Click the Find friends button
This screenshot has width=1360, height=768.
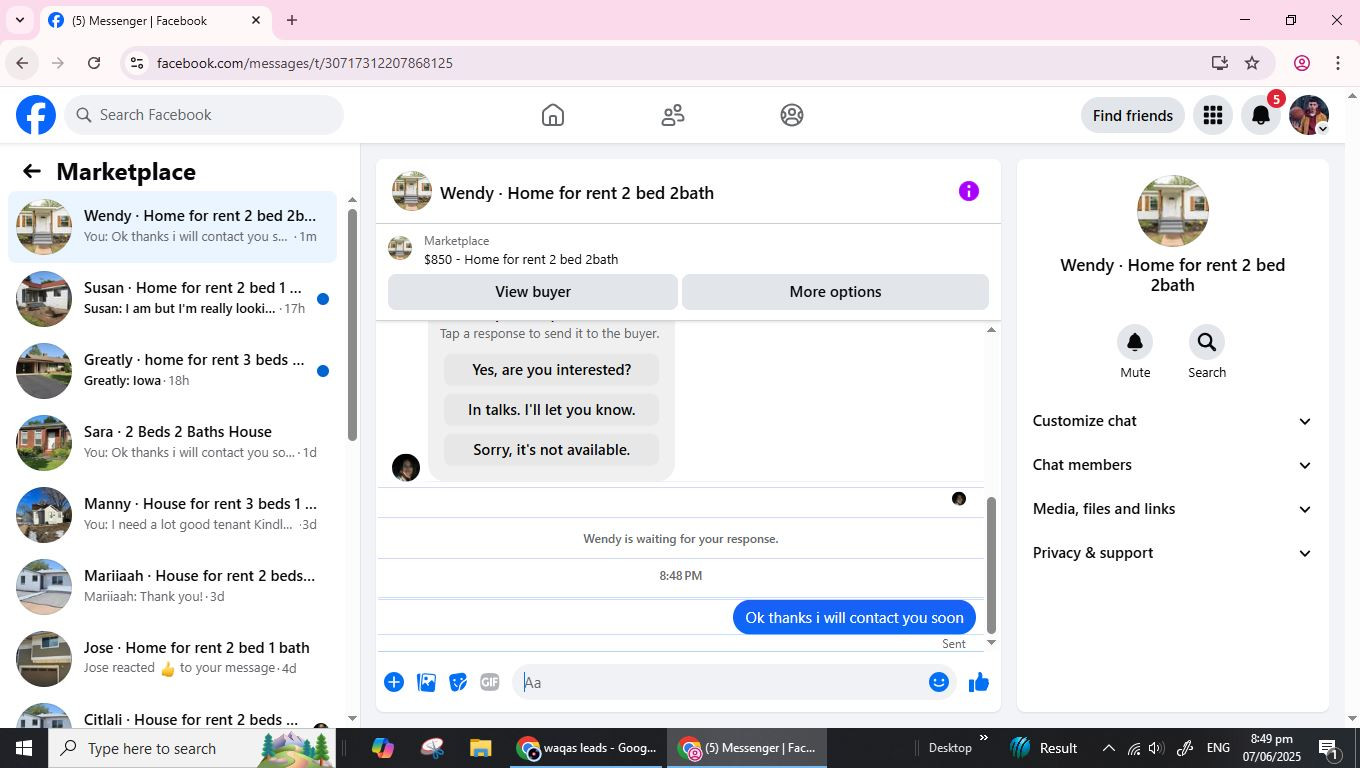tap(1133, 115)
